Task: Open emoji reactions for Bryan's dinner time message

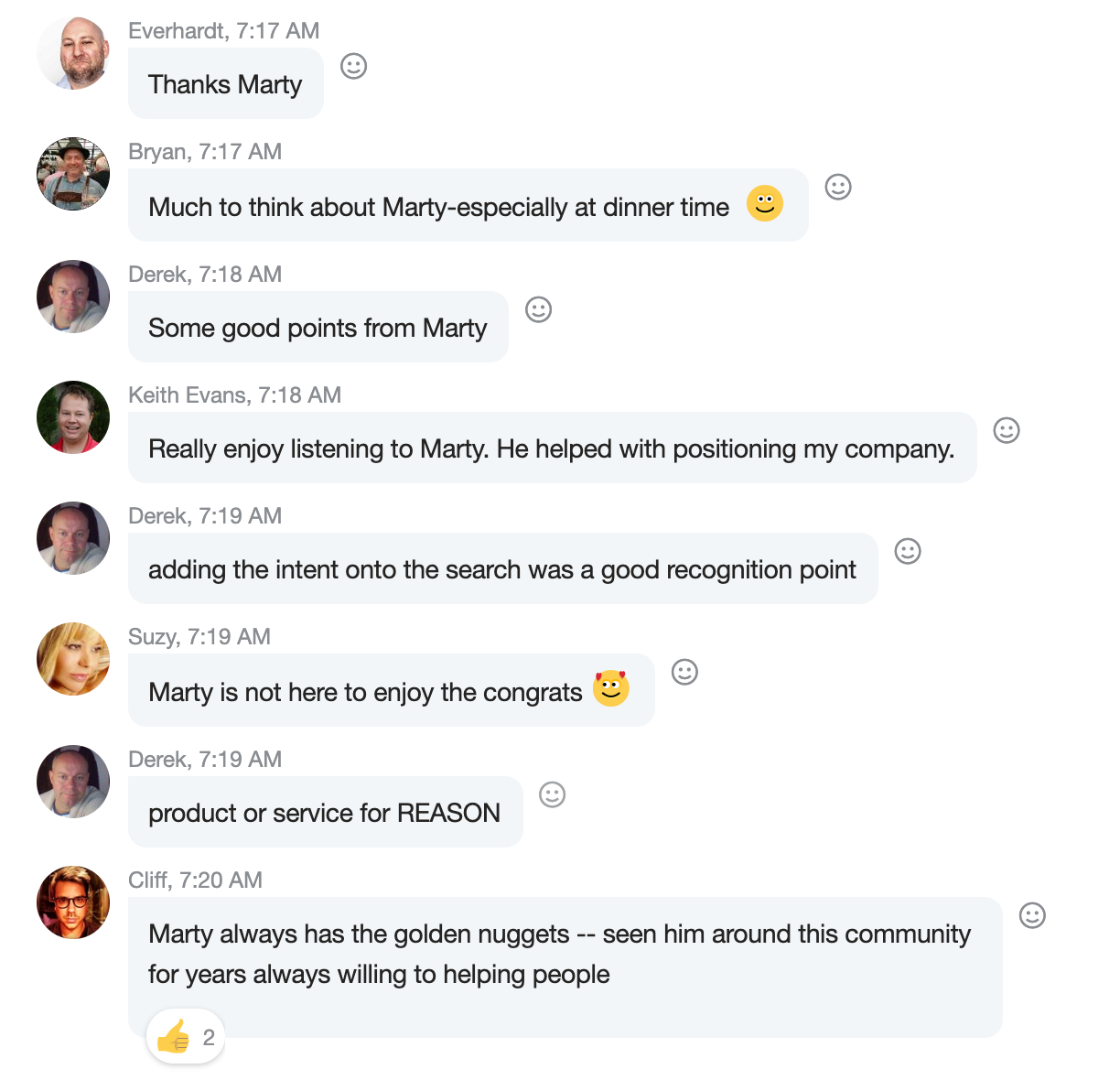Action: 838,187
